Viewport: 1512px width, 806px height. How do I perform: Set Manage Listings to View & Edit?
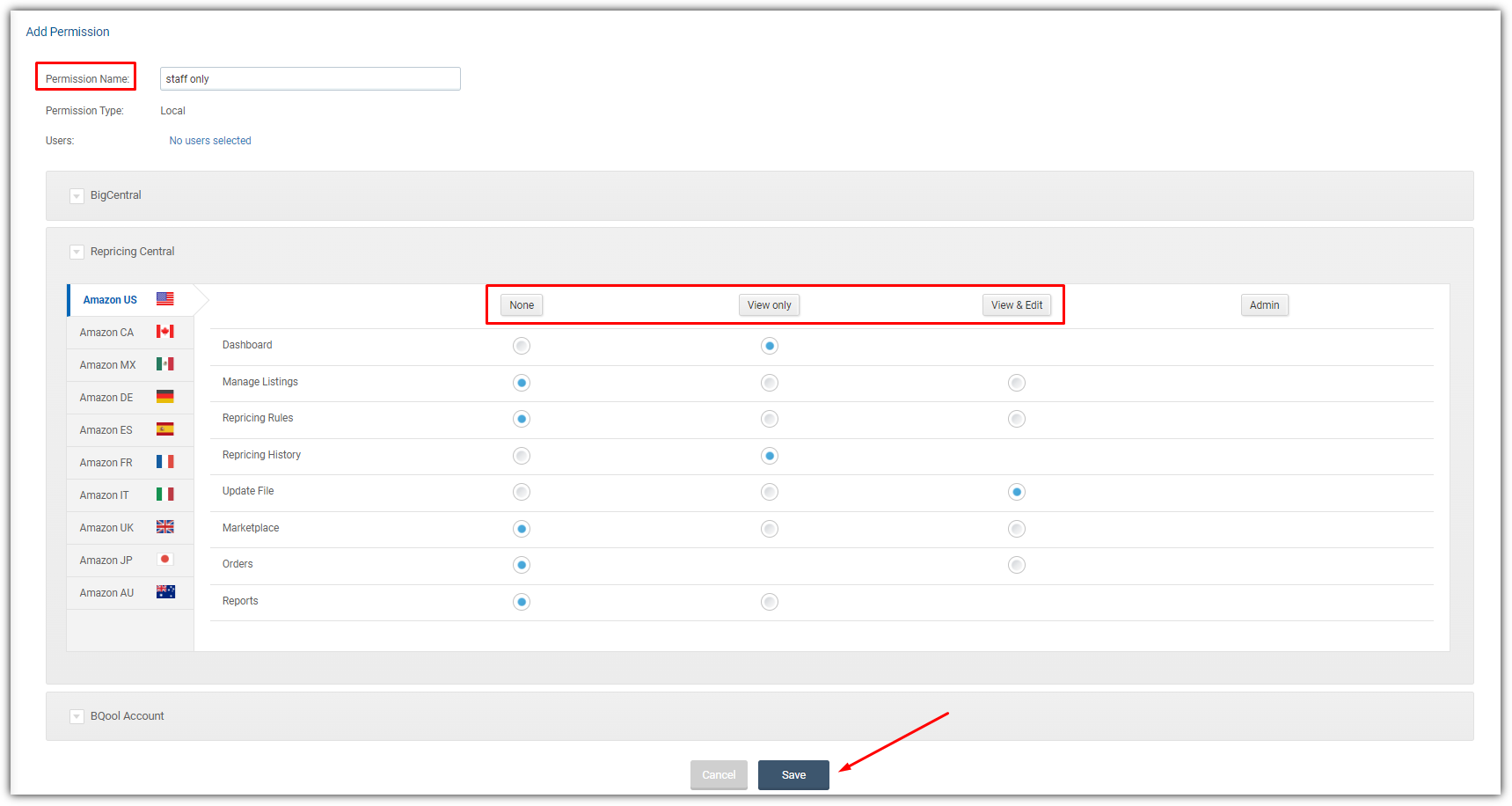pos(1017,383)
